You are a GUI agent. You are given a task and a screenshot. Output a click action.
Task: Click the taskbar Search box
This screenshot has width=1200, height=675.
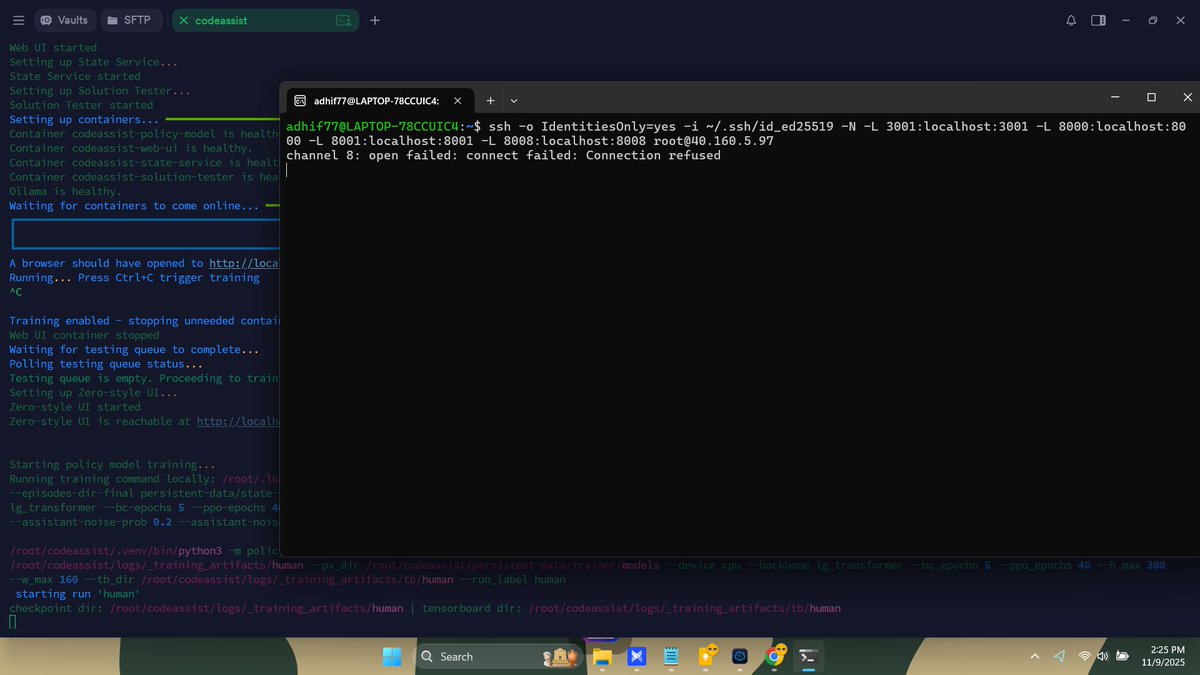(498, 656)
